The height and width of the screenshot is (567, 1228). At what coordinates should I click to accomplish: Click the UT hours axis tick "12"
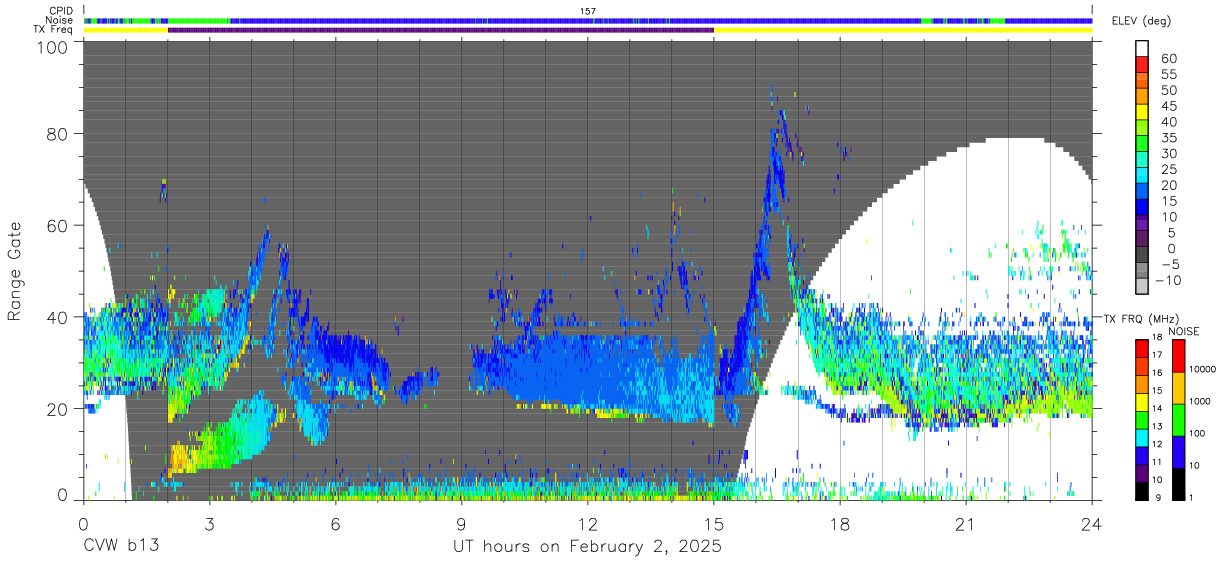click(x=588, y=523)
